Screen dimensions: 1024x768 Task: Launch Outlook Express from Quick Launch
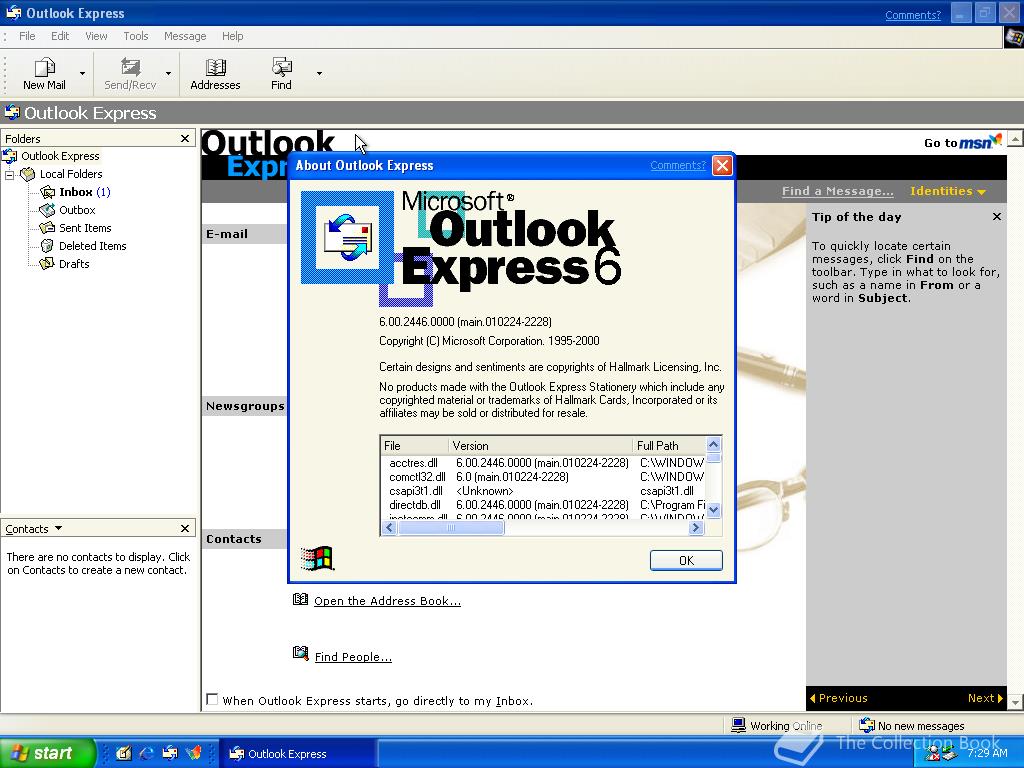click(x=170, y=754)
